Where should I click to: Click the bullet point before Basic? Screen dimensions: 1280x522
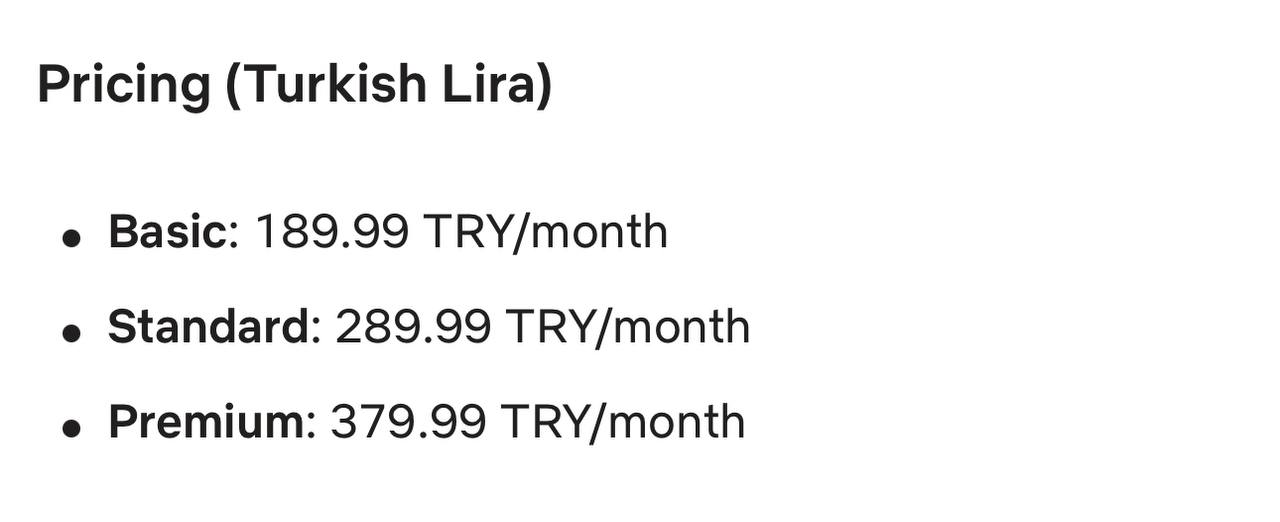71,238
